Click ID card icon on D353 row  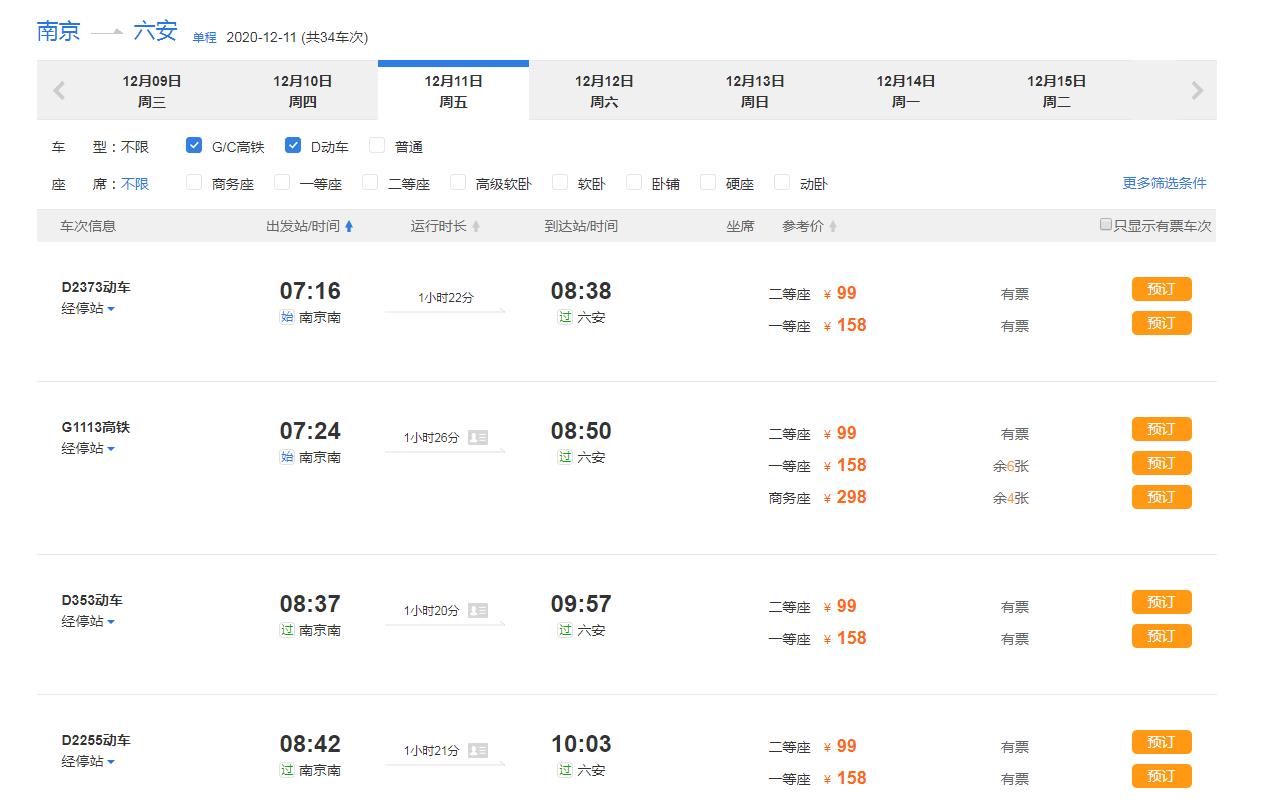click(x=478, y=610)
